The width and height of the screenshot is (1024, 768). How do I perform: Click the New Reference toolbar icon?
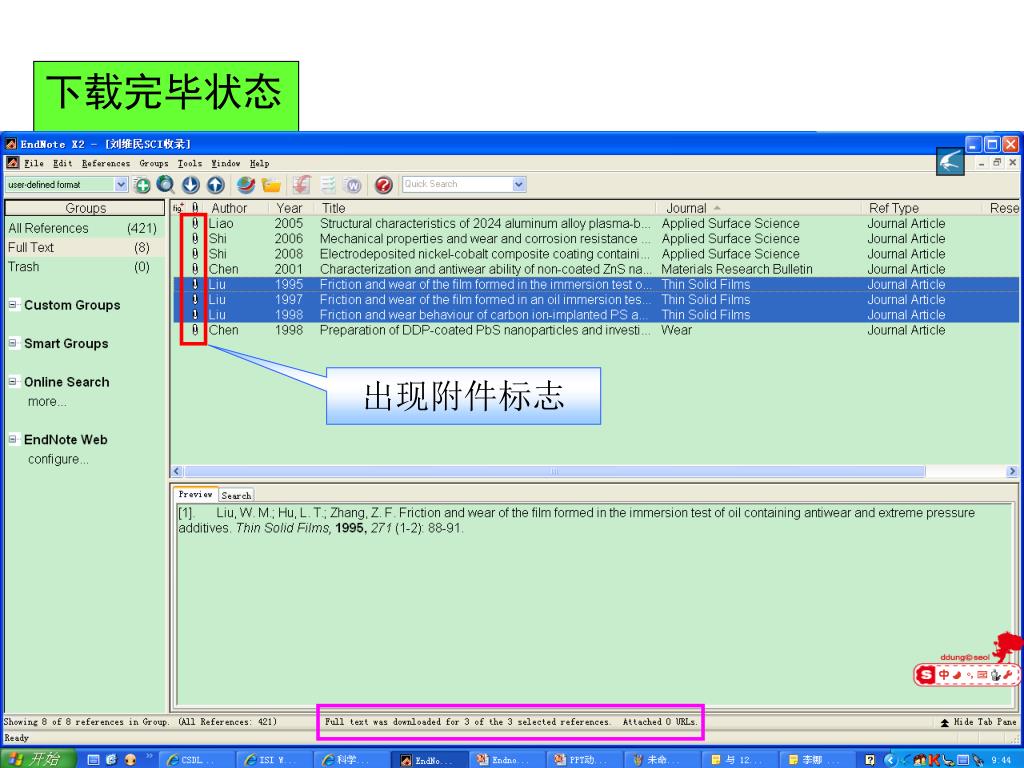142,185
